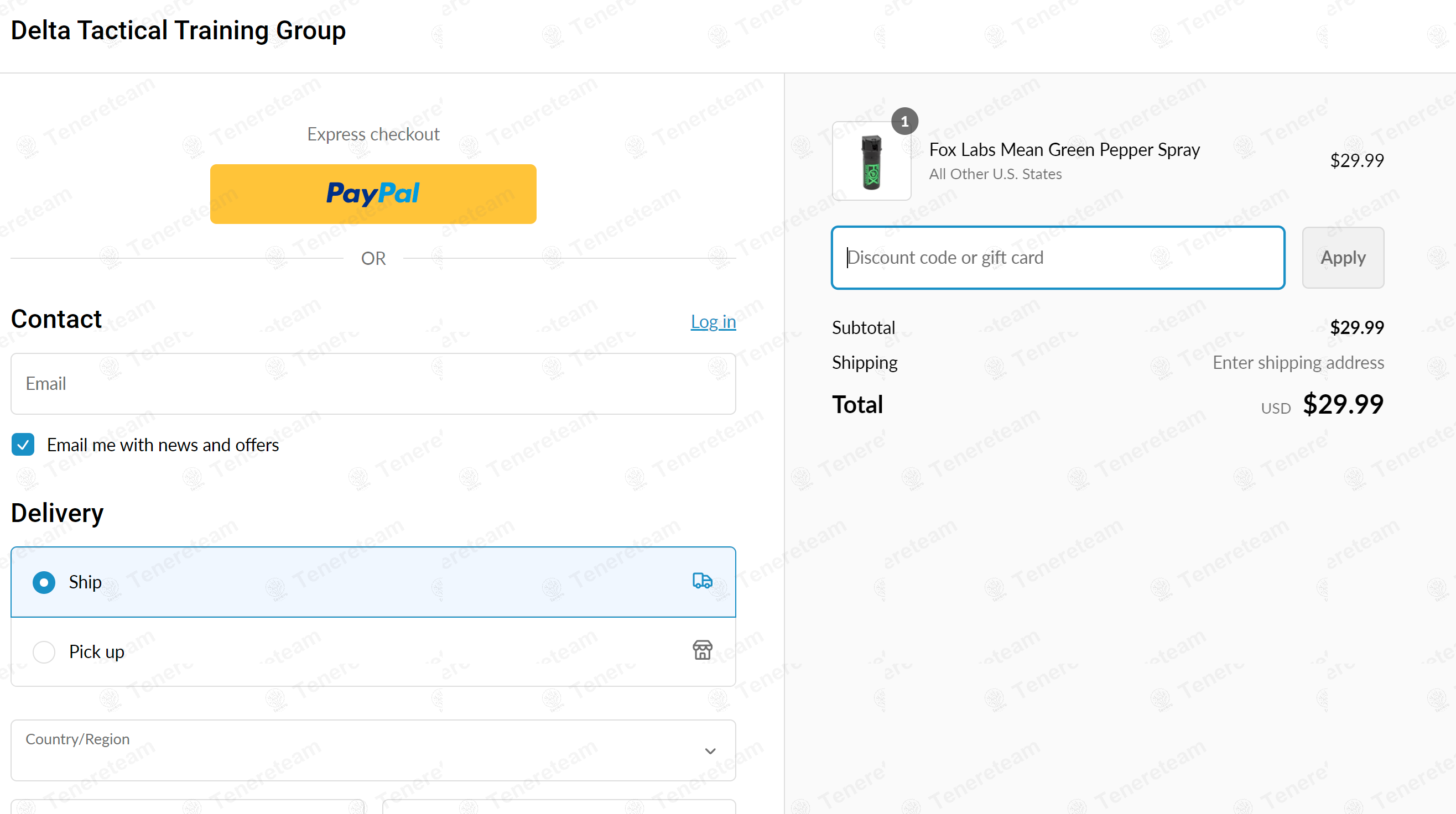Click Delta Tactical Training Group store title
Screen dimensions: 1456x814
pos(178,30)
